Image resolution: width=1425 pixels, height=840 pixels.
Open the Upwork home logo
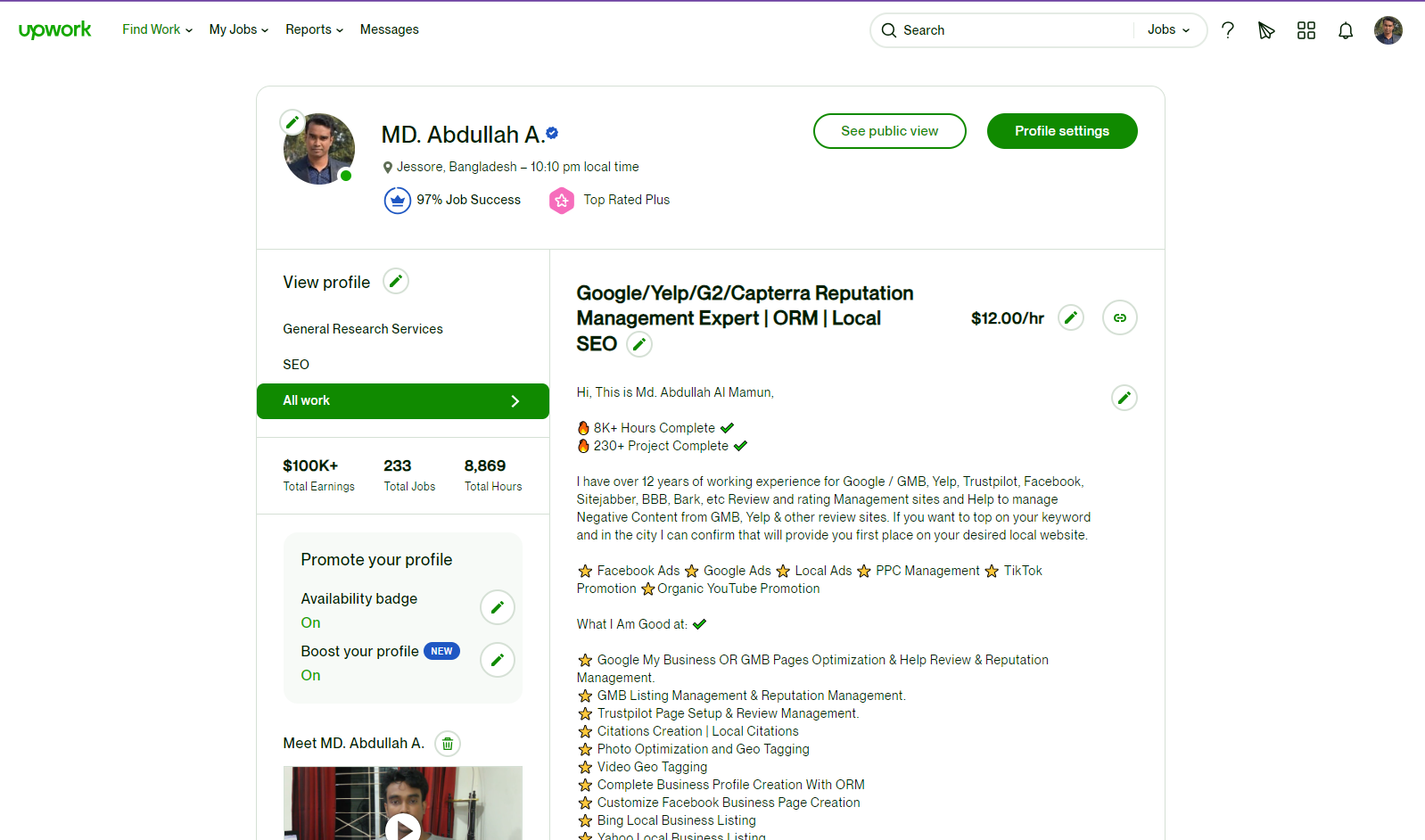coord(55,30)
